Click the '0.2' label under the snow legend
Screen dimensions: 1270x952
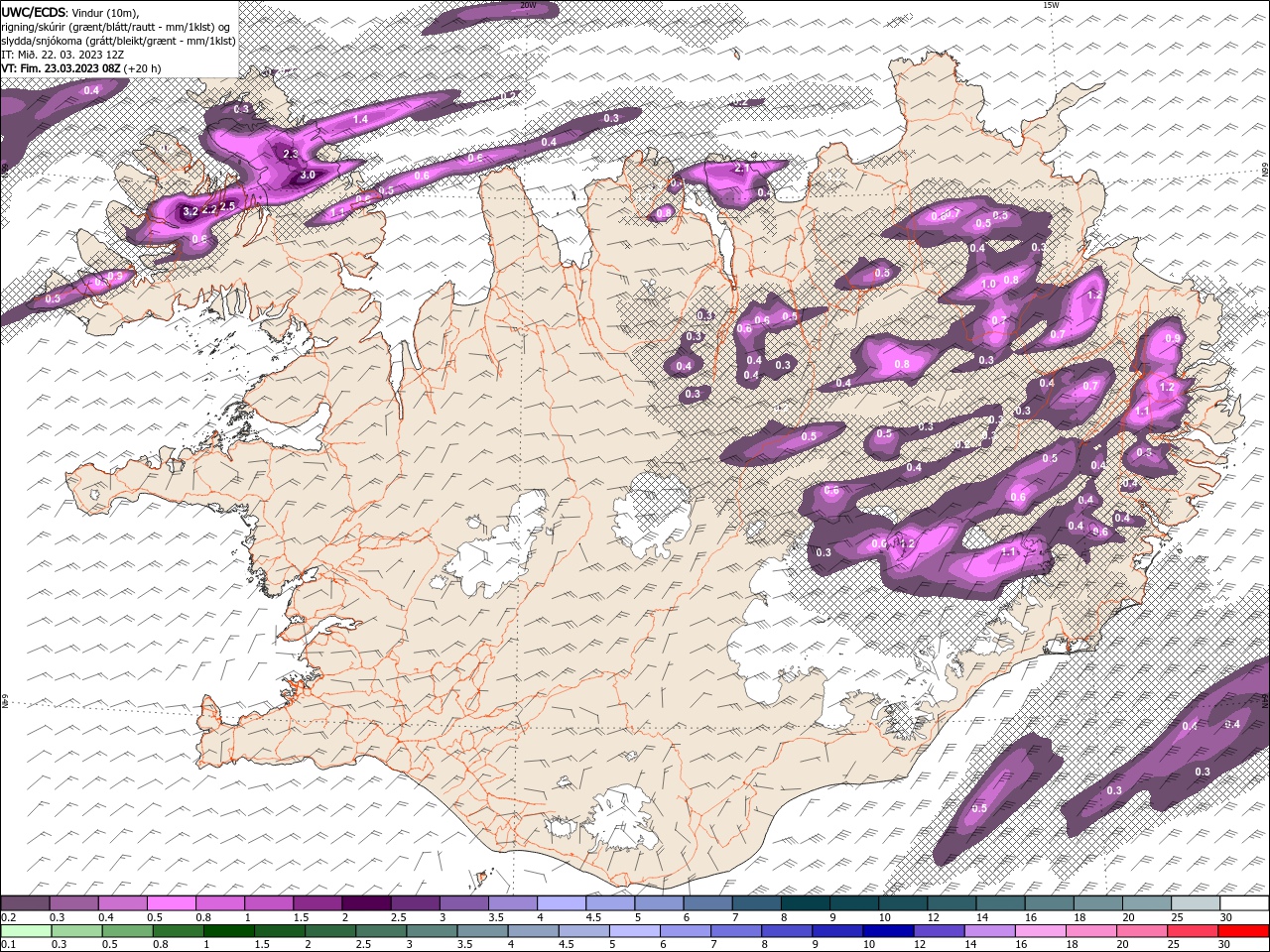coord(9,917)
